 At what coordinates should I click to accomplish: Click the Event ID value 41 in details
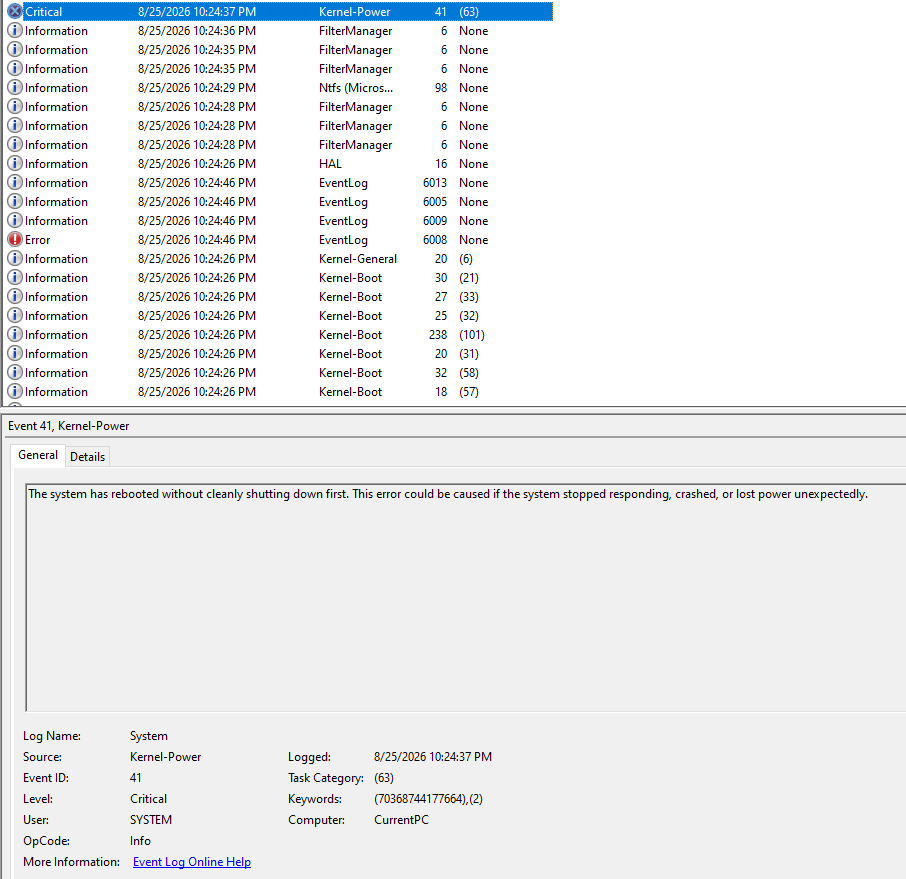(x=135, y=778)
